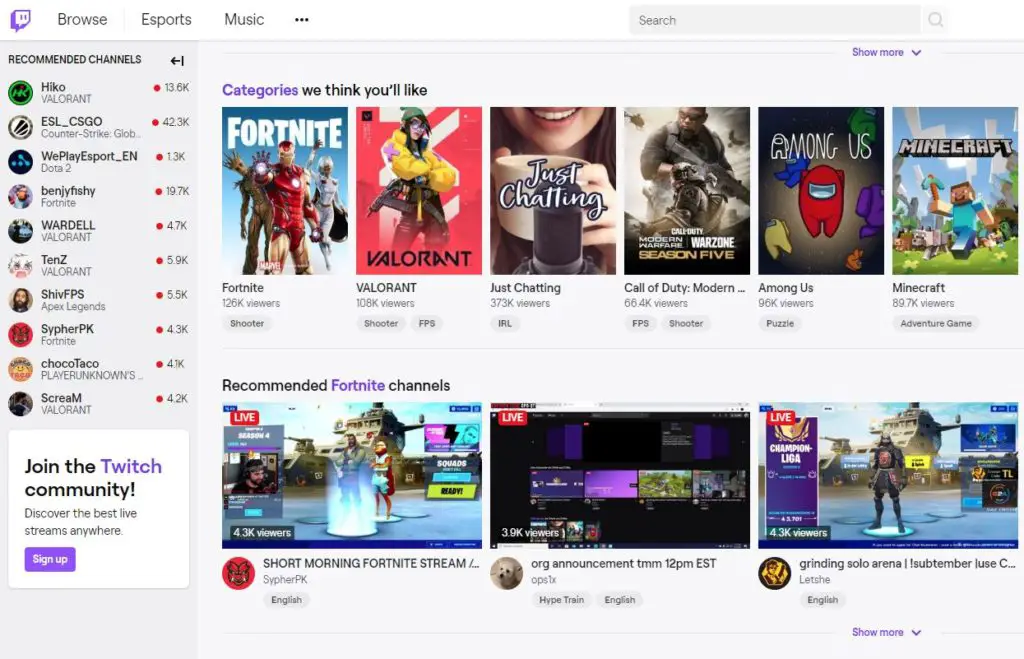
Task: Open the Just Chatting title link
Action: 525,288
